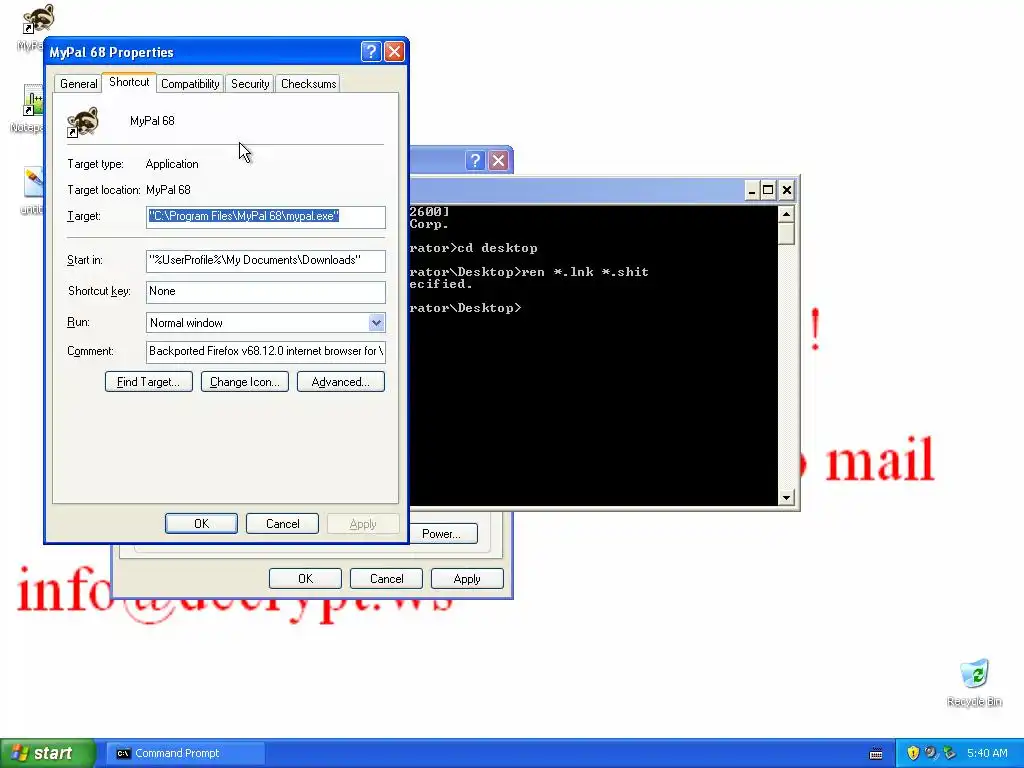This screenshot has width=1024, height=768.
Task: Close the background dialog window
Action: (498, 161)
